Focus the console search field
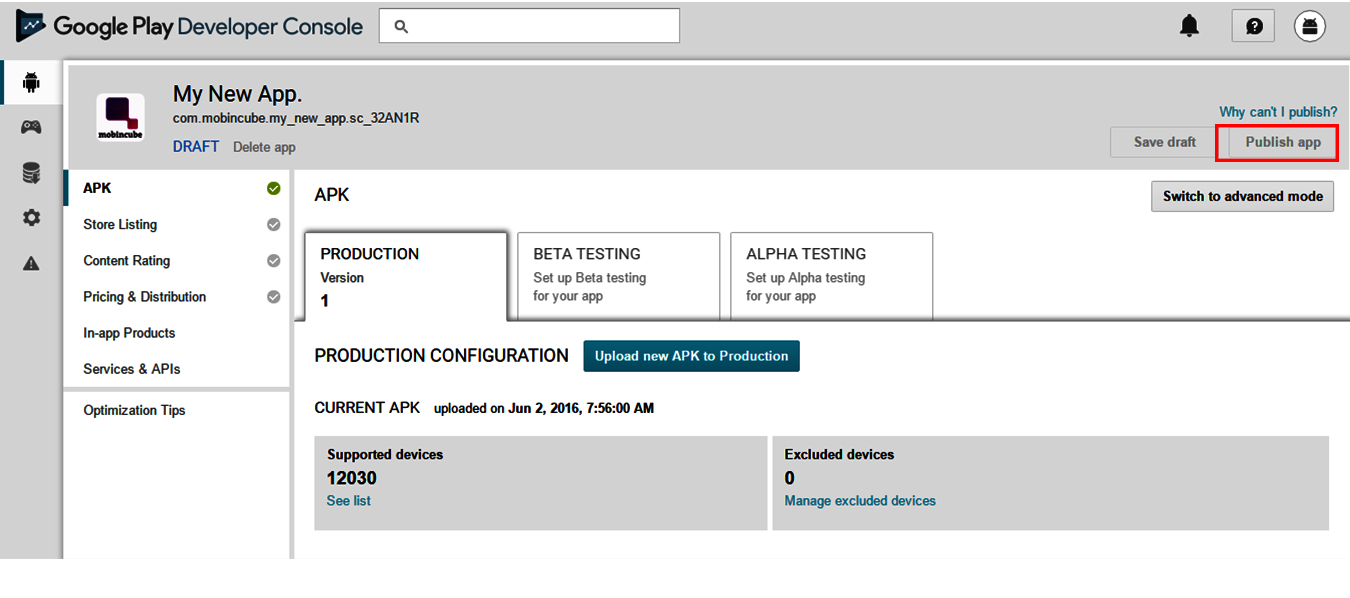Image resolution: width=1350 pixels, height=598 pixels. pyautogui.click(x=529, y=26)
